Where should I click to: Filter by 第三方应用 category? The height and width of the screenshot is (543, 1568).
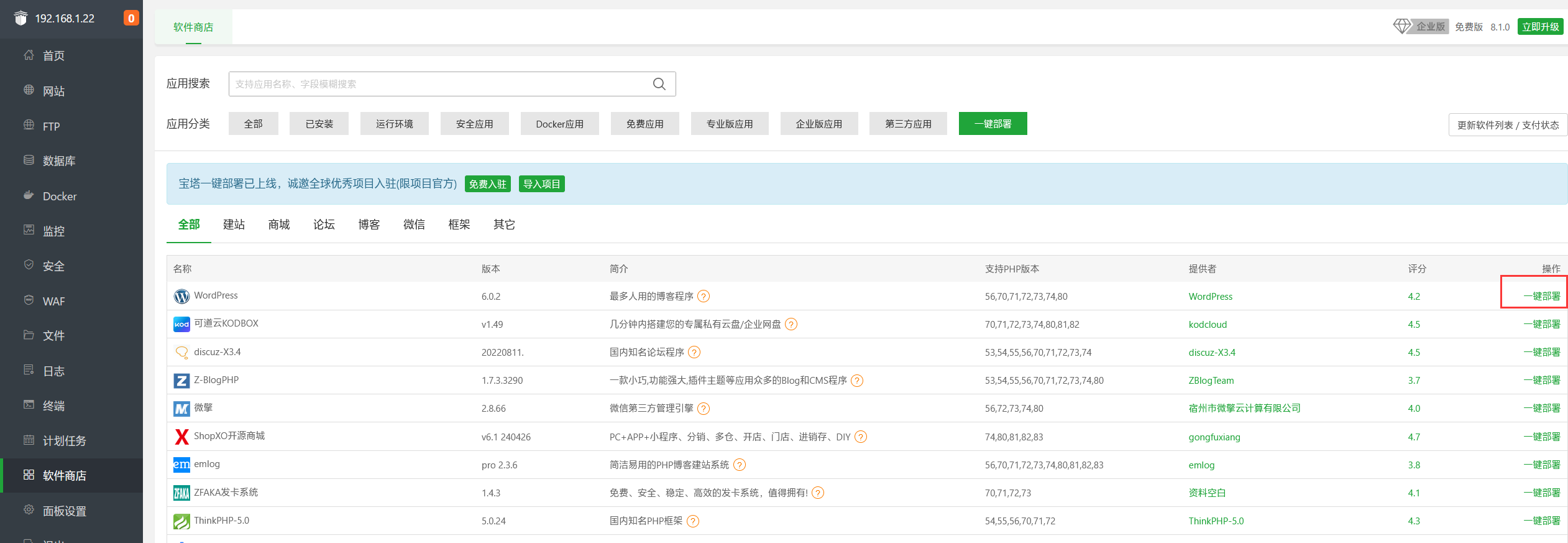[x=909, y=124]
